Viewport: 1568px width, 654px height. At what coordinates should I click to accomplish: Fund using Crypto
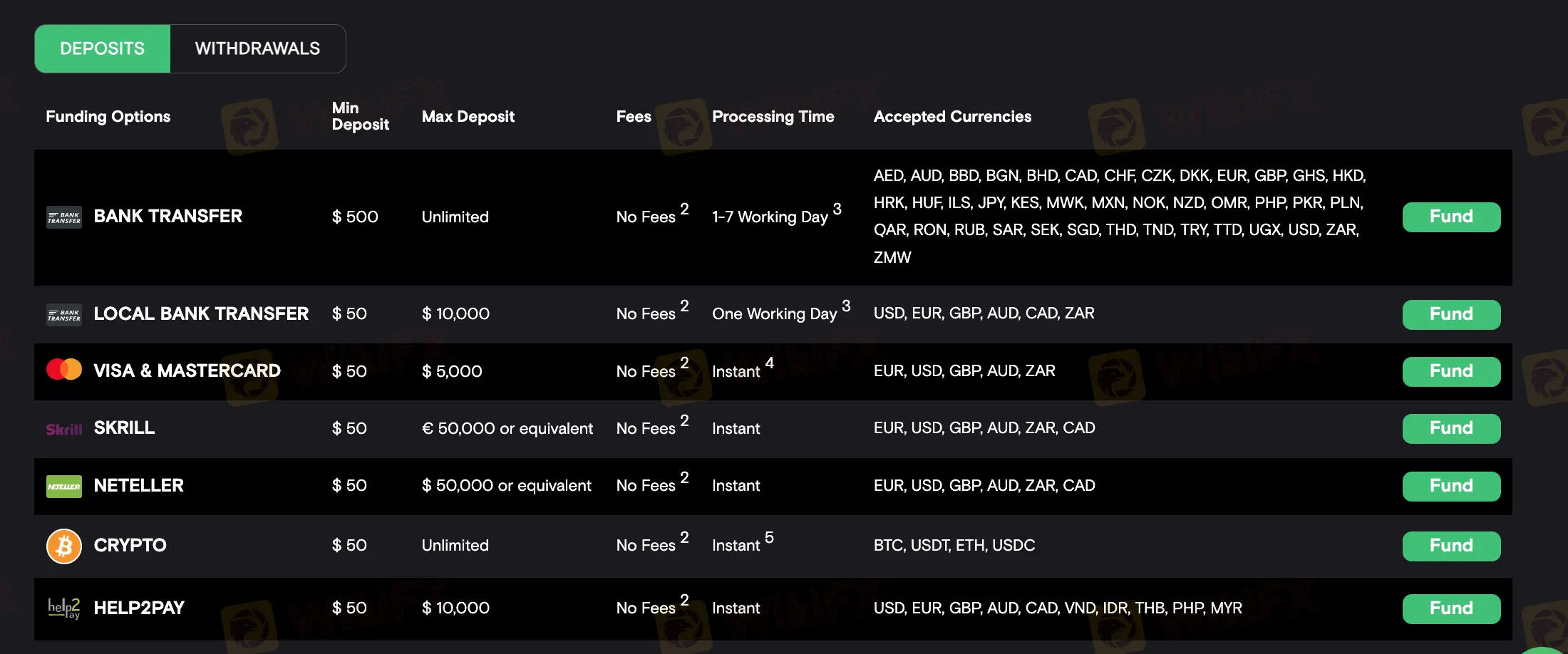click(1451, 546)
